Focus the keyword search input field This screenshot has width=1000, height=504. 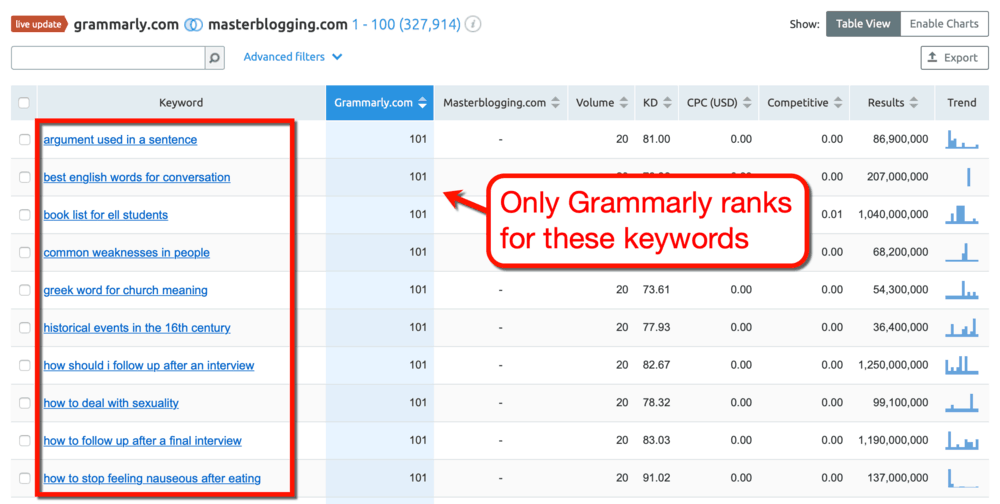[108, 58]
